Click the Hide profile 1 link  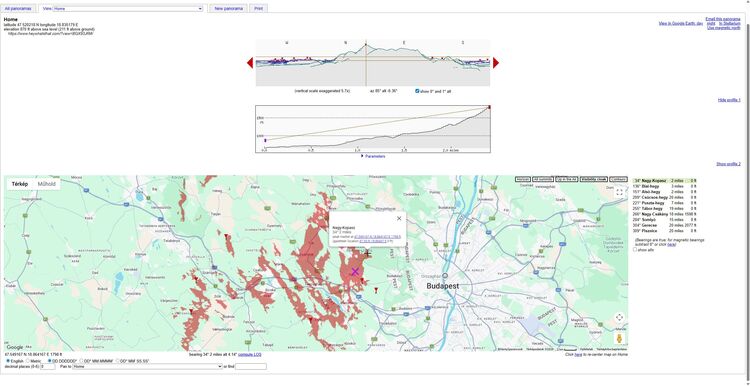(729, 100)
